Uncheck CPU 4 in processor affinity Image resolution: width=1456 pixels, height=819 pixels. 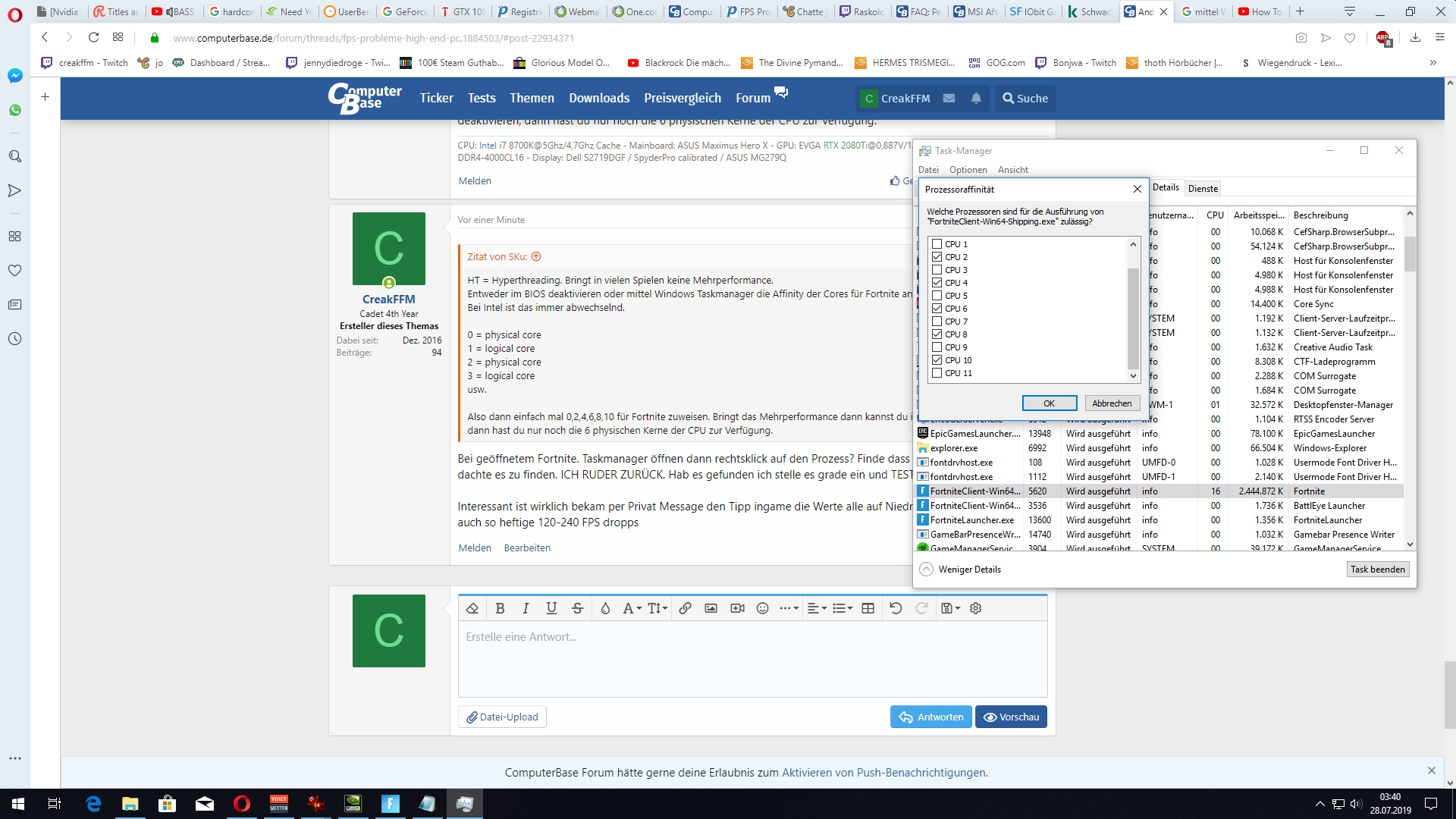point(937,283)
